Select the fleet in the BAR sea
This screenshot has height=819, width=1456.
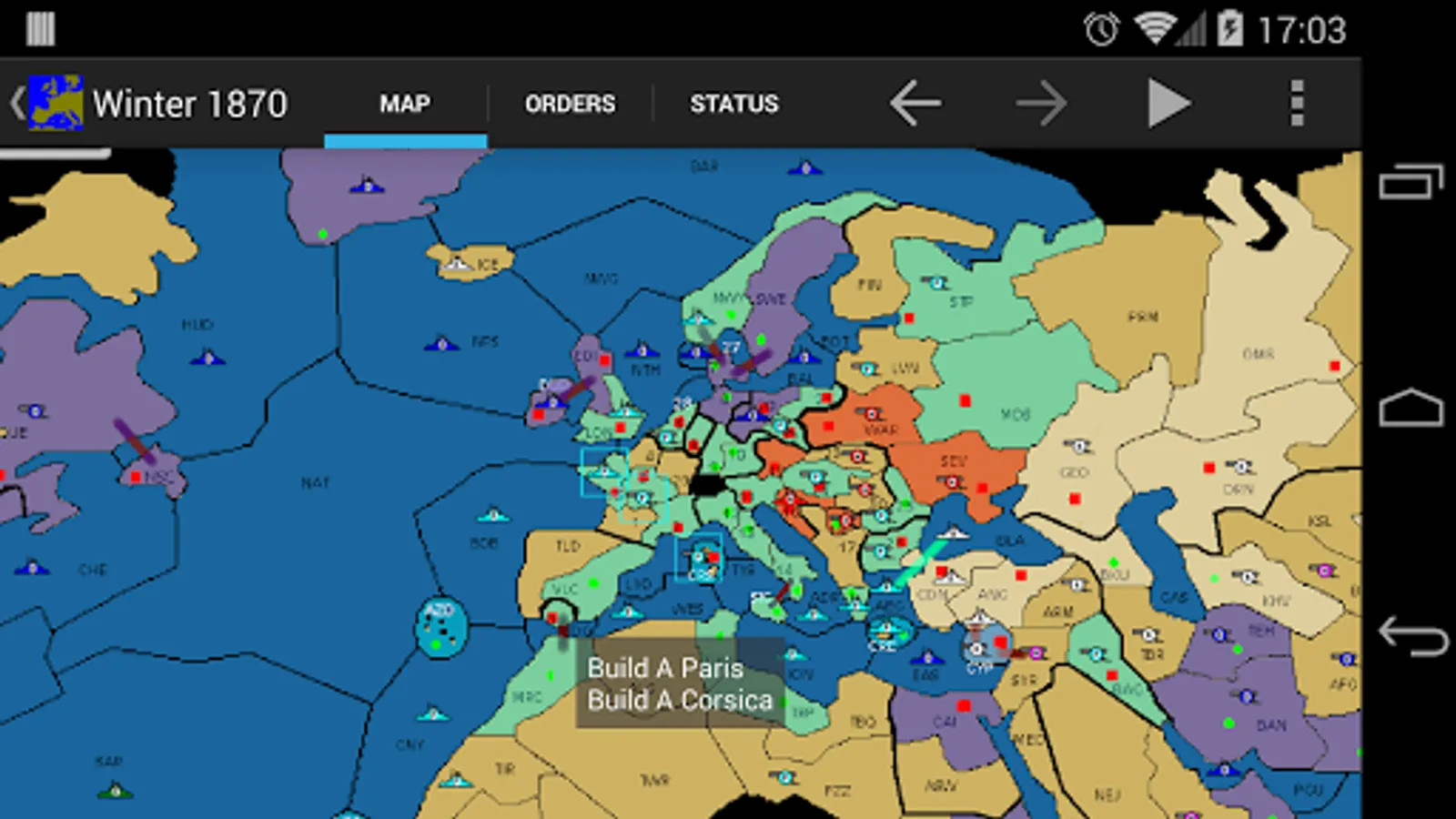(x=804, y=167)
